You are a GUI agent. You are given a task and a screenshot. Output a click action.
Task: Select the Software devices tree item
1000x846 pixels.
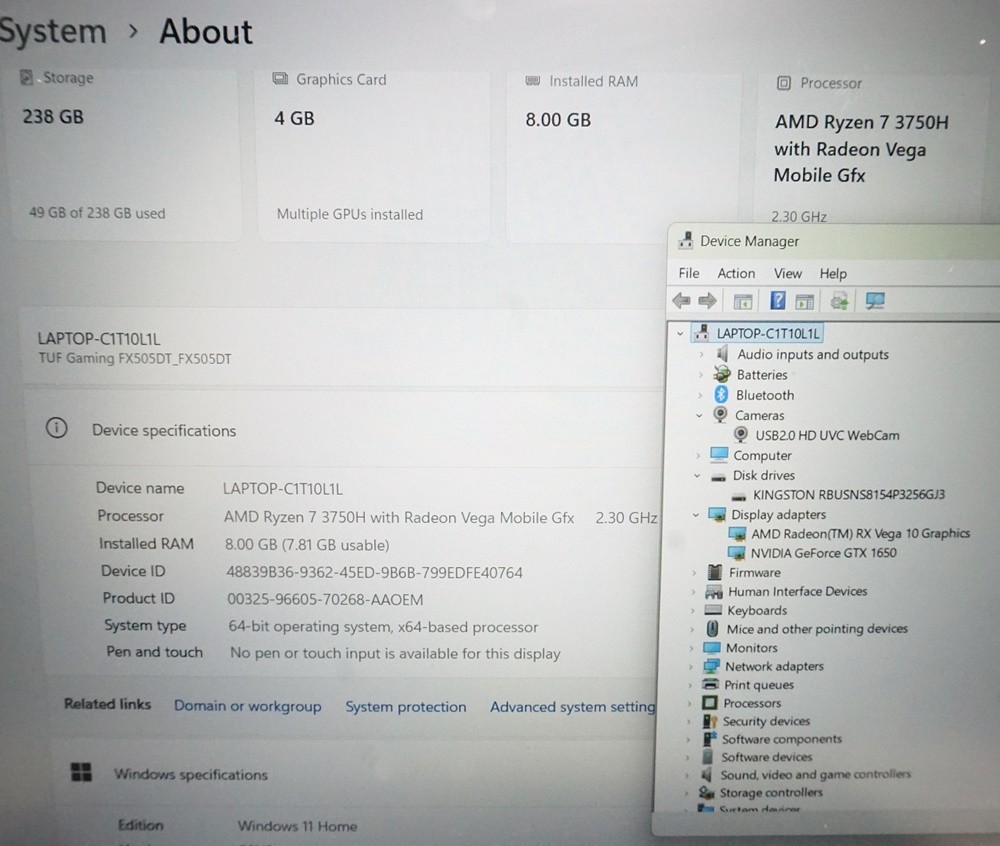point(766,757)
